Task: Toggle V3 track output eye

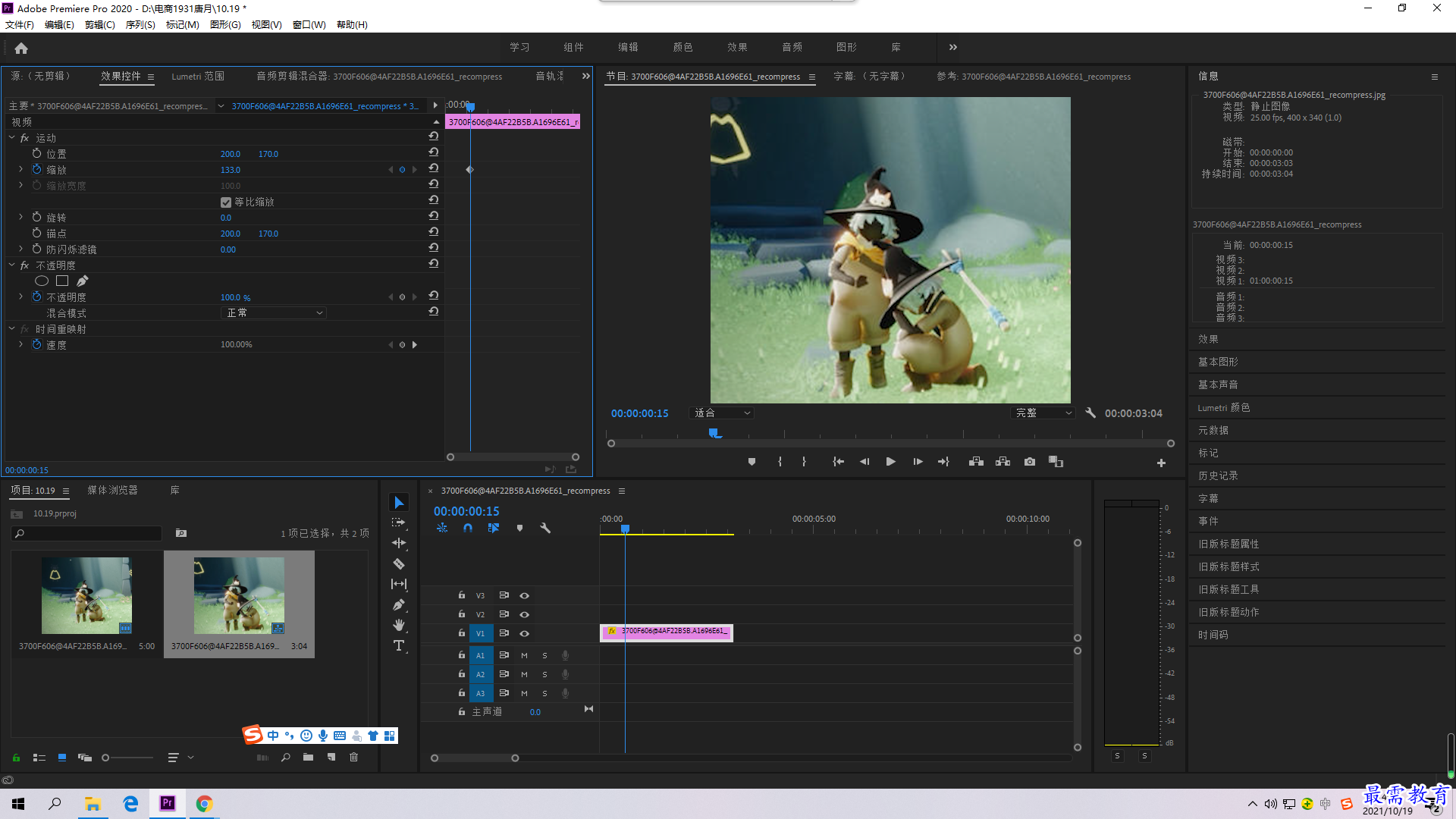Action: [524, 596]
